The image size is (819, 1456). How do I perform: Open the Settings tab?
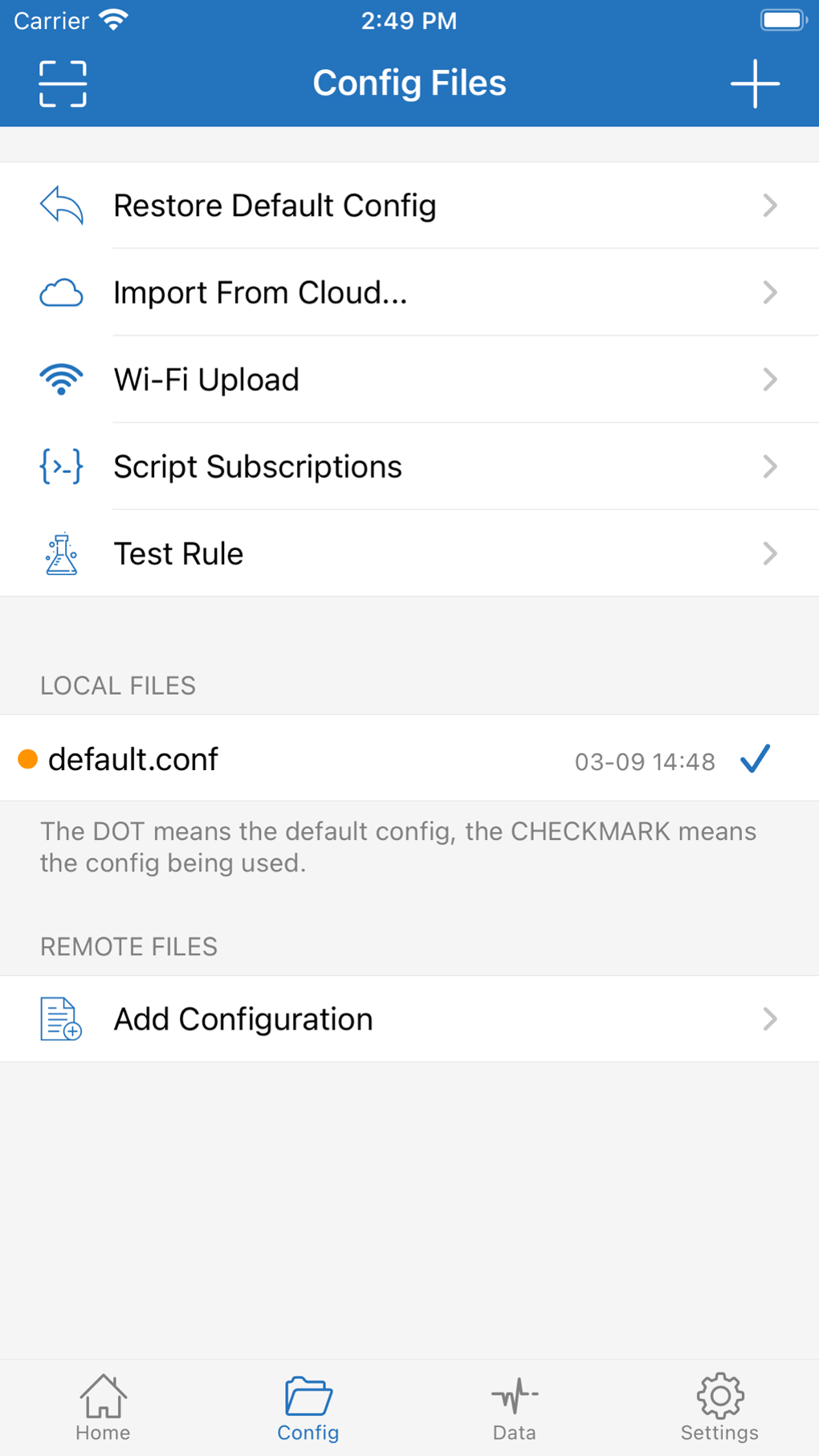pos(719,1408)
